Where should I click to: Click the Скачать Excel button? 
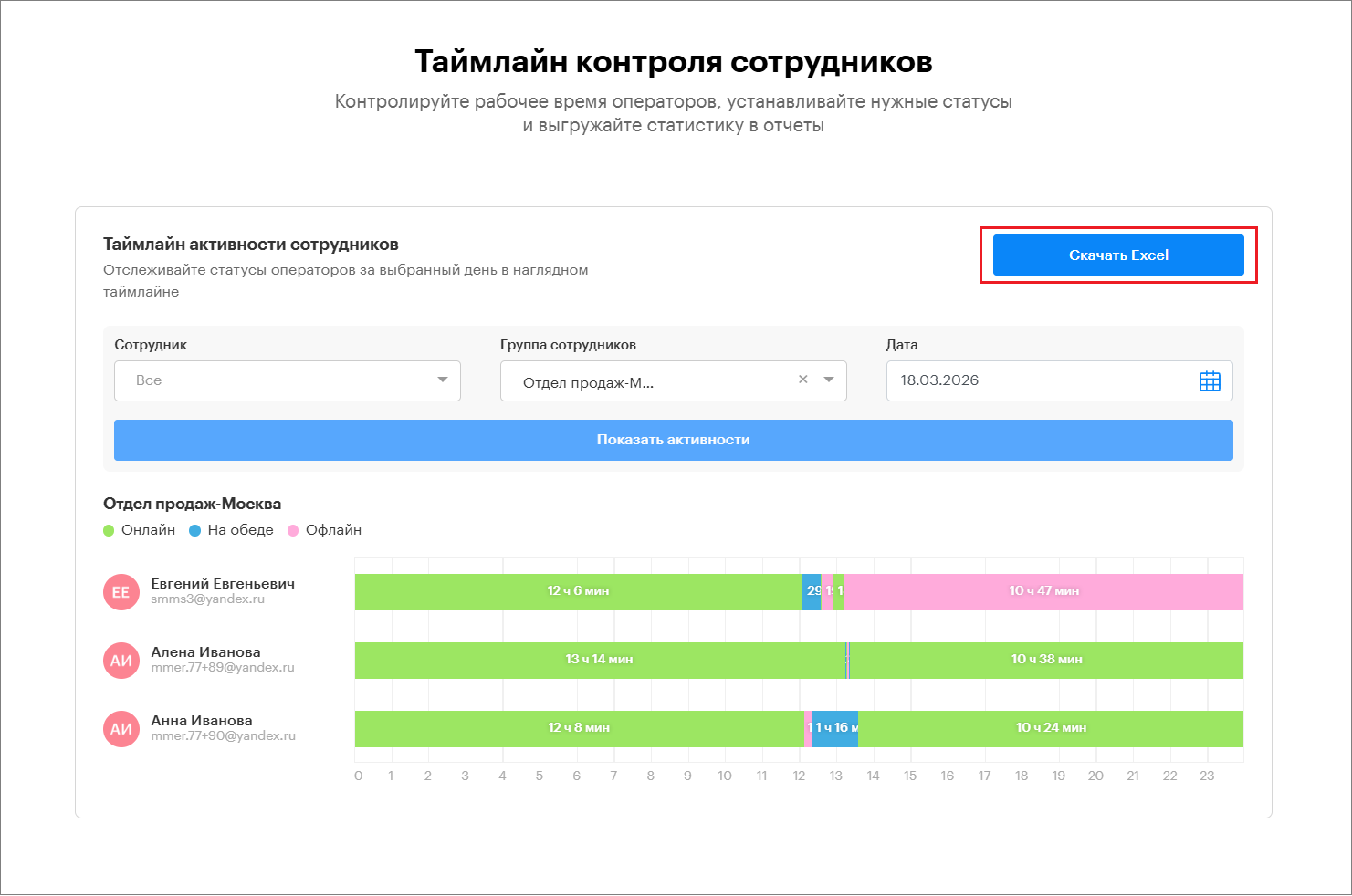pyautogui.click(x=1117, y=255)
